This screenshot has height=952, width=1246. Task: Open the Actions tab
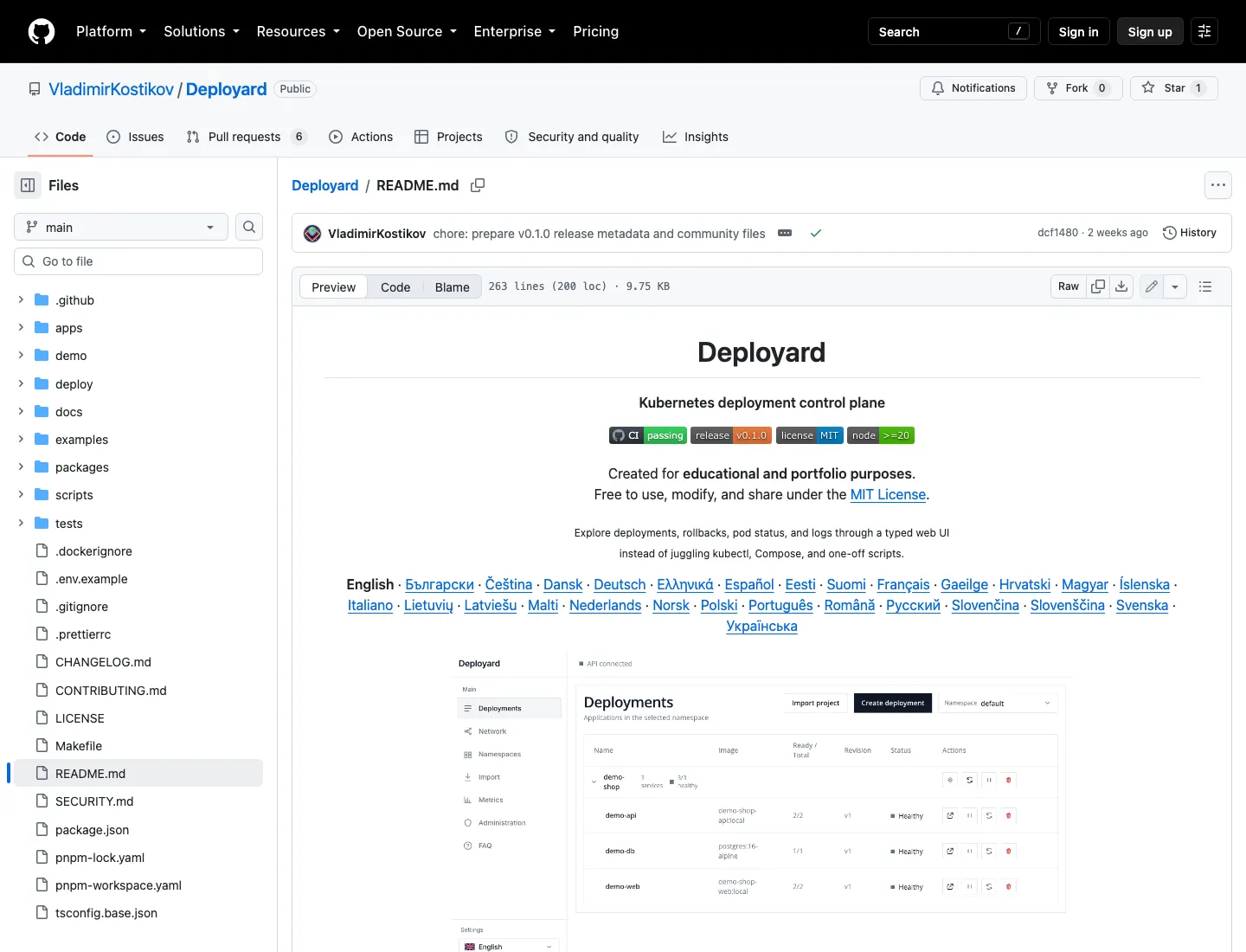(361, 137)
